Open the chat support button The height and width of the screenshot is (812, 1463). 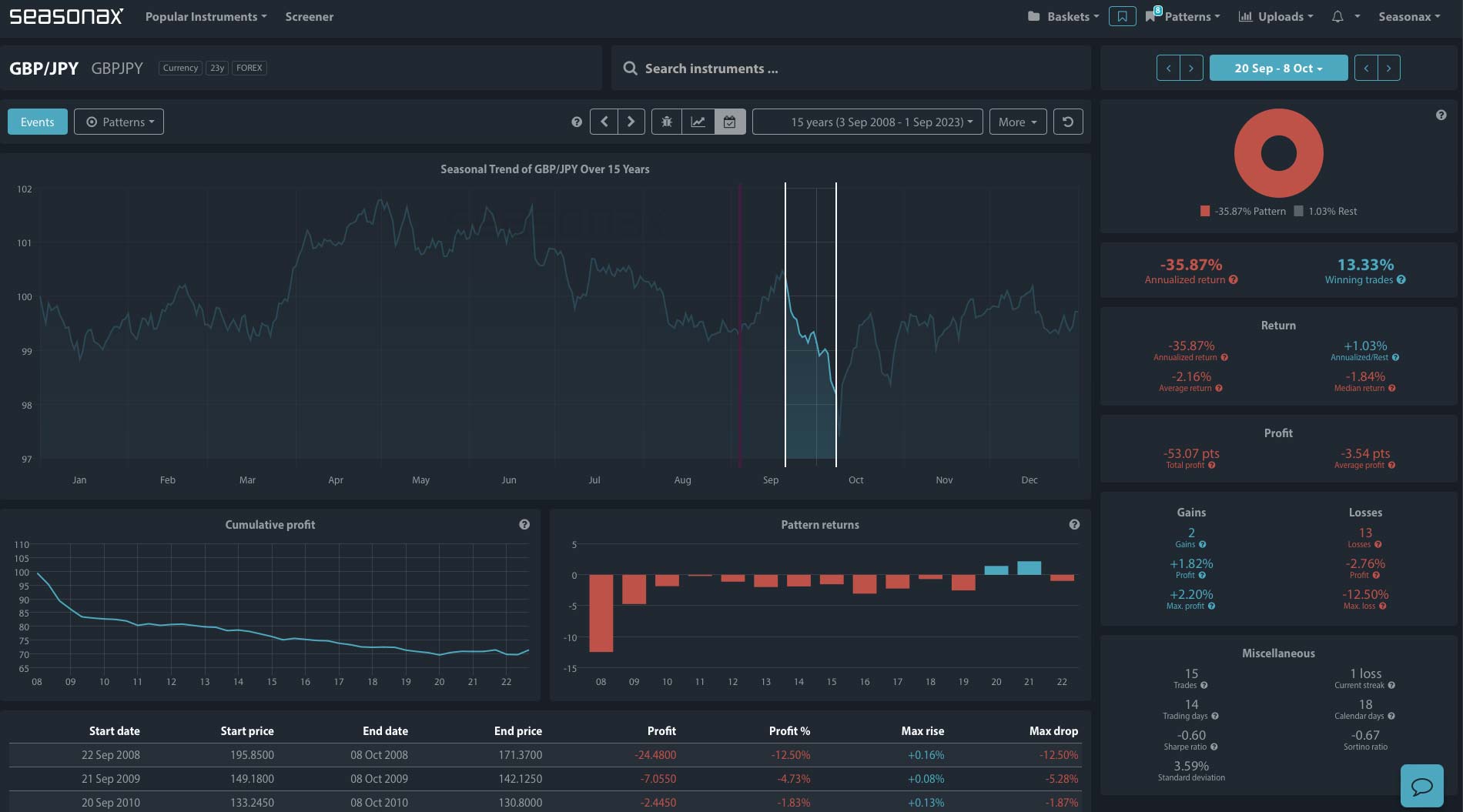[1421, 785]
